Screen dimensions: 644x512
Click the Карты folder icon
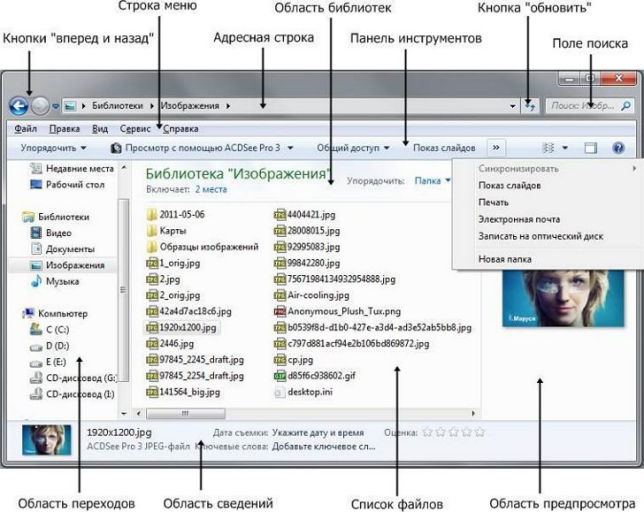(152, 231)
